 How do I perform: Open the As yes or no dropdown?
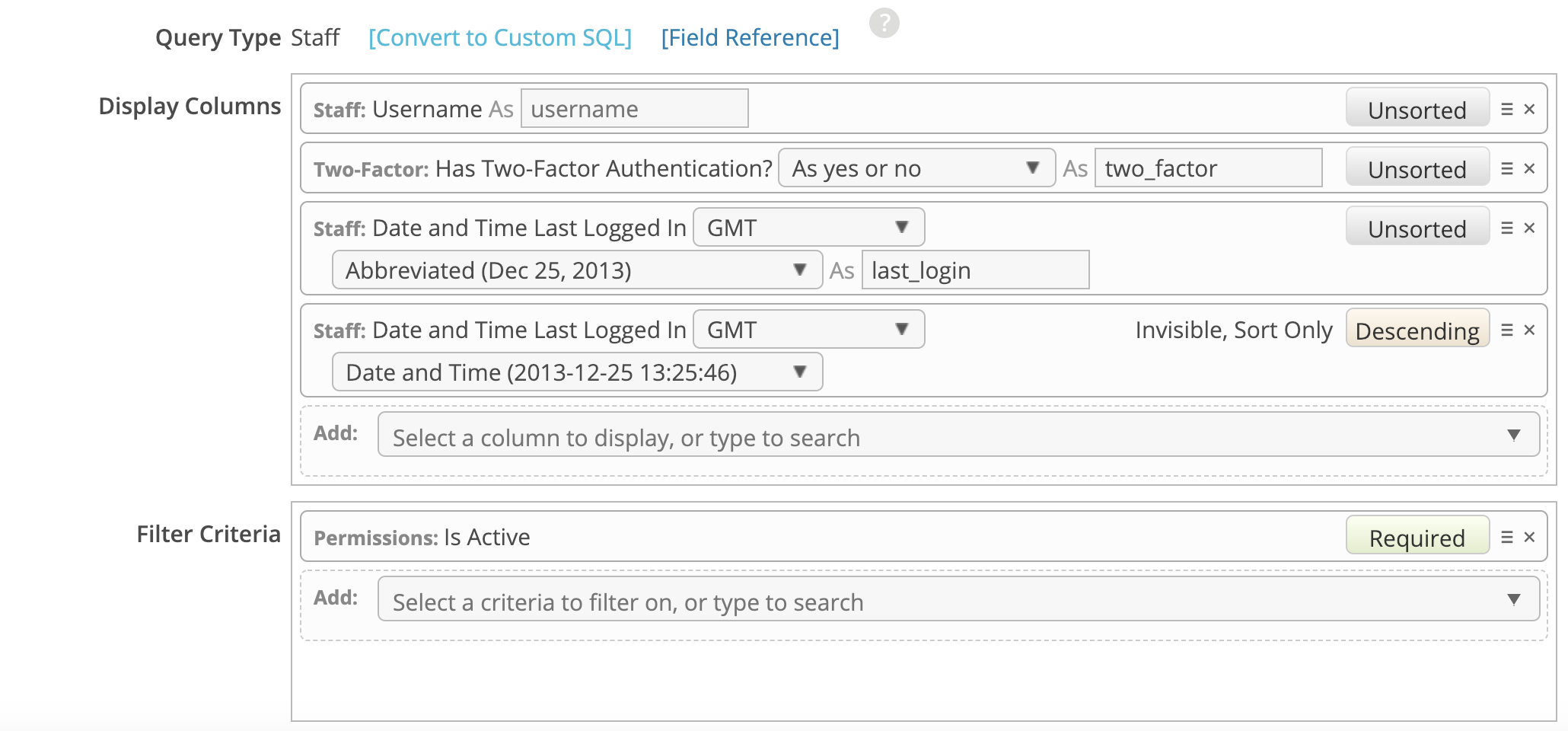tap(916, 168)
